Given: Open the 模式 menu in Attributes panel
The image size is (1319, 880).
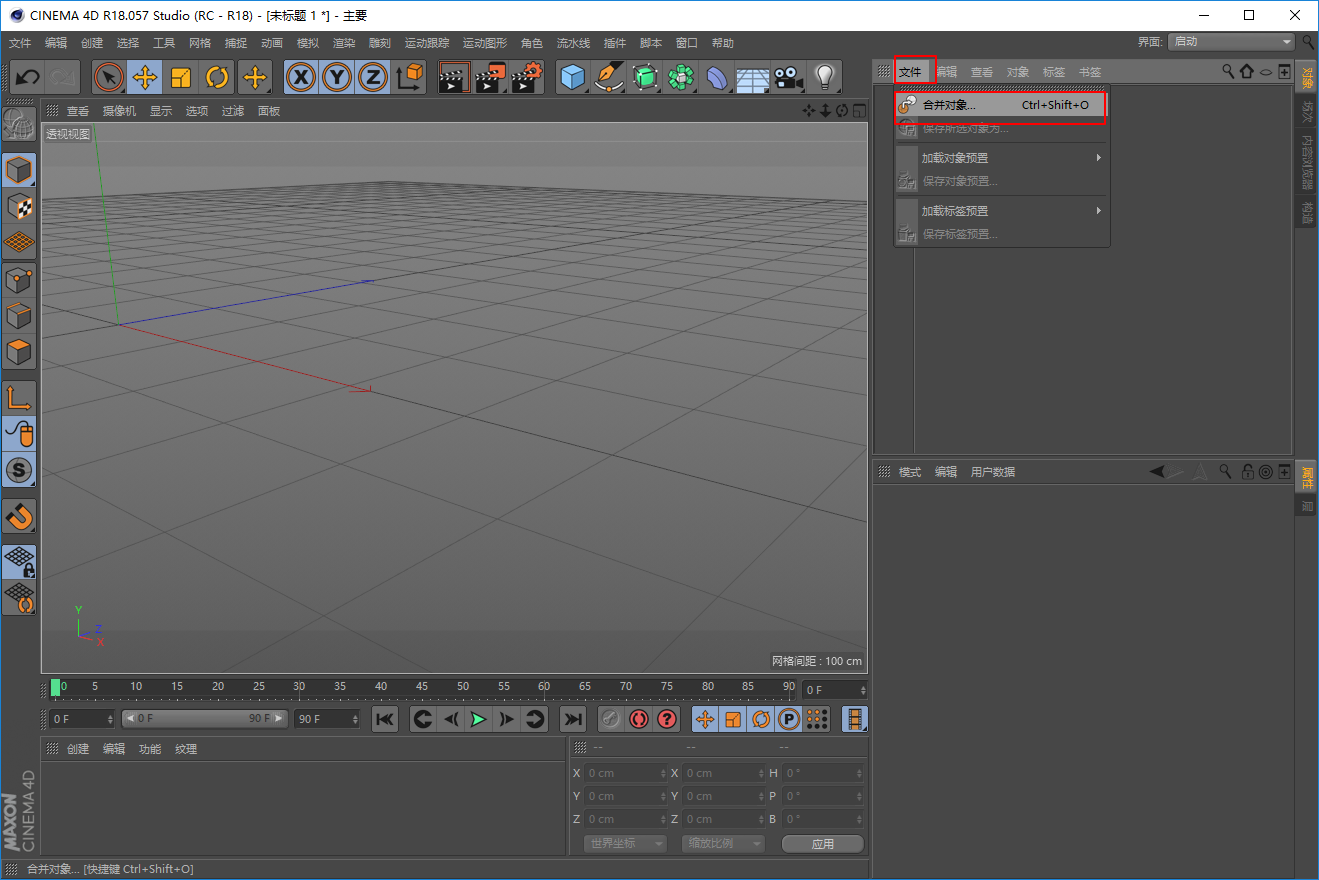Looking at the screenshot, I should [x=910, y=472].
